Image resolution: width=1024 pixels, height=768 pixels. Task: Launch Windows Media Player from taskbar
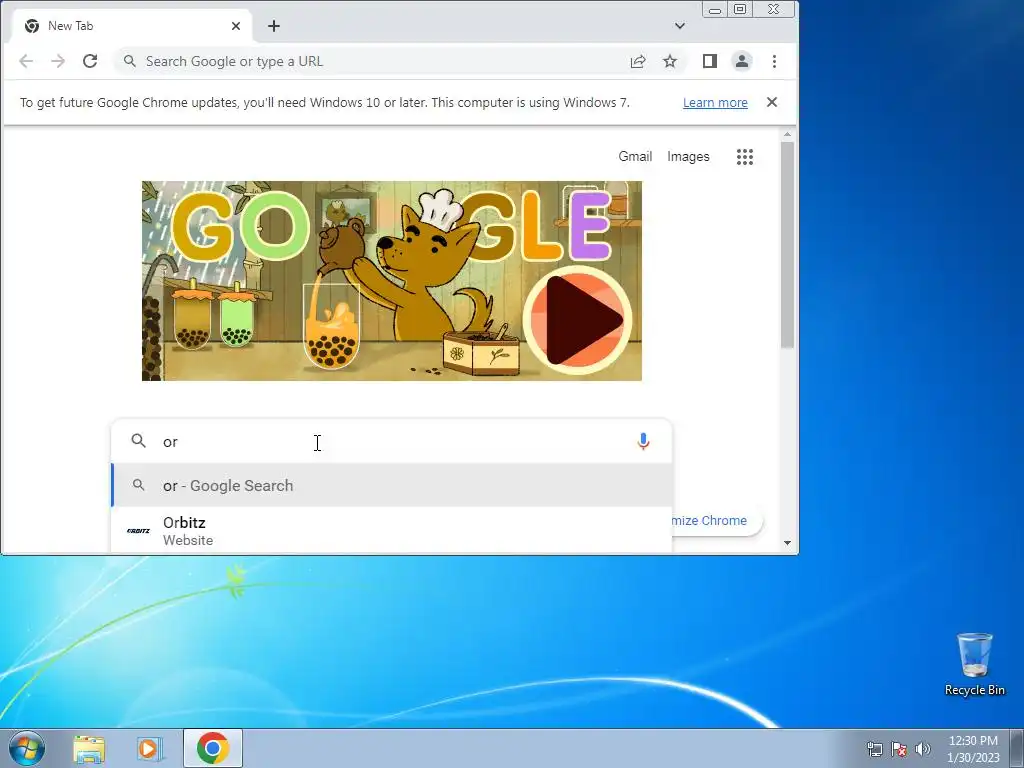coord(150,748)
